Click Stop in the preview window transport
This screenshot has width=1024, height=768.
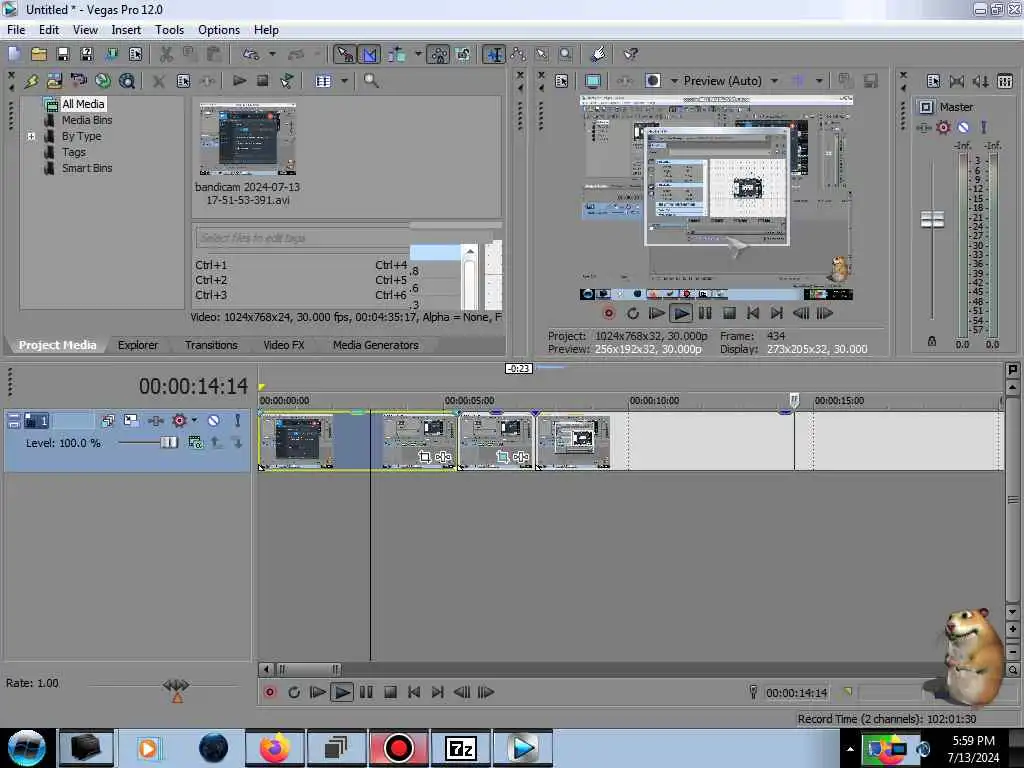[729, 313]
